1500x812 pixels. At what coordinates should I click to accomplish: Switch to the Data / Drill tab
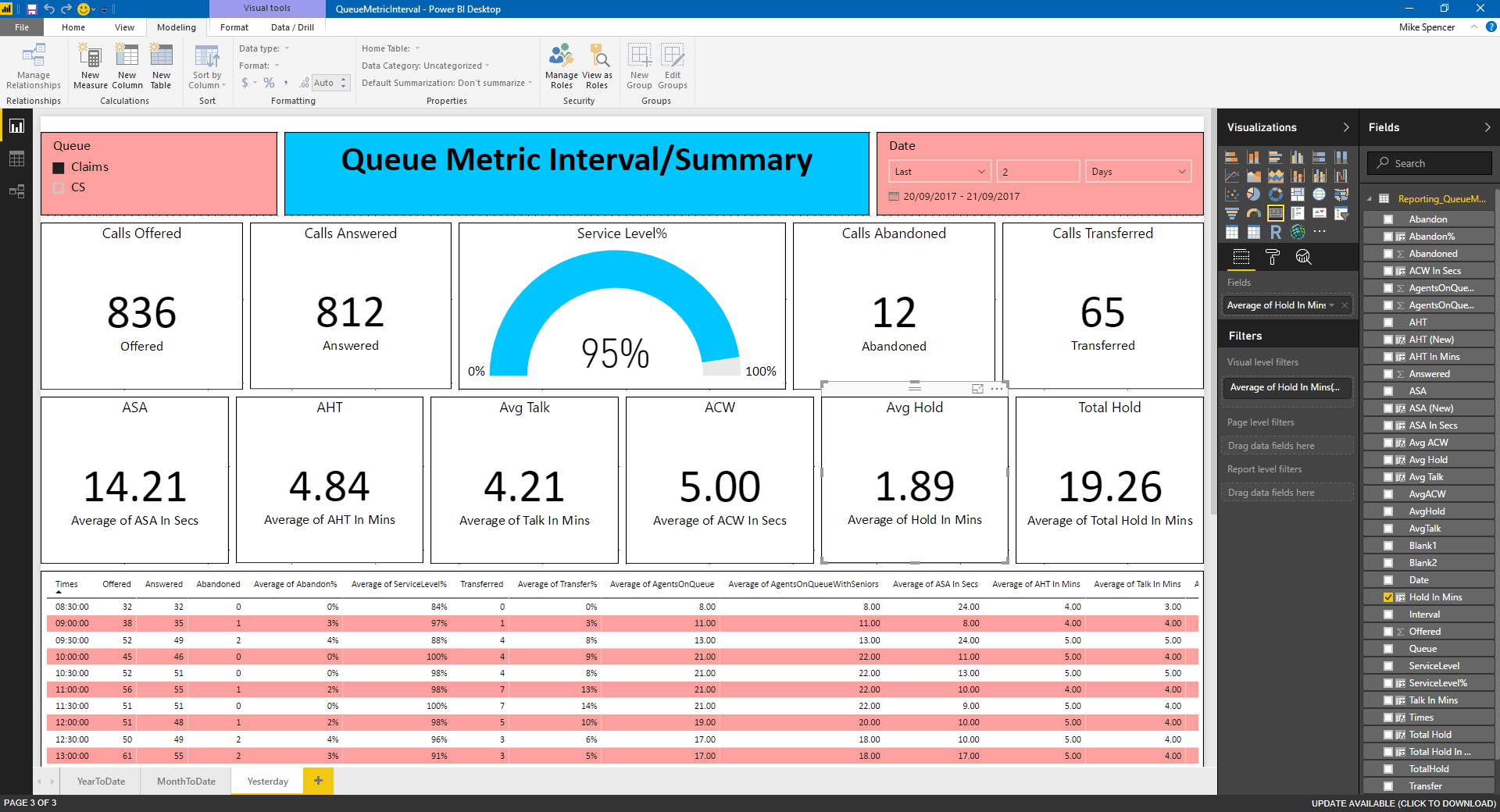pyautogui.click(x=292, y=27)
